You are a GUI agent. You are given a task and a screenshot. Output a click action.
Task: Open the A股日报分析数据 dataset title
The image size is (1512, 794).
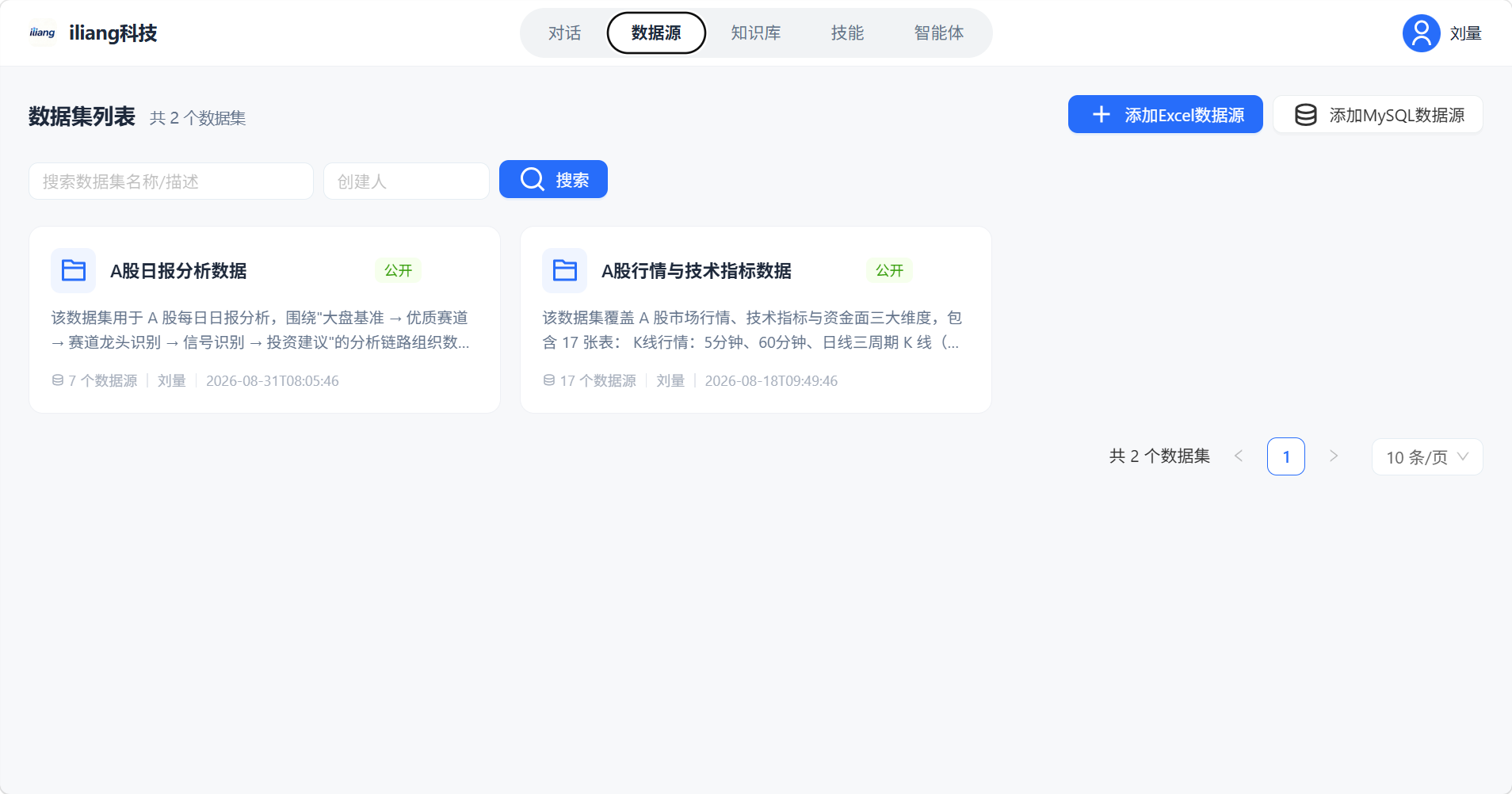point(178,271)
